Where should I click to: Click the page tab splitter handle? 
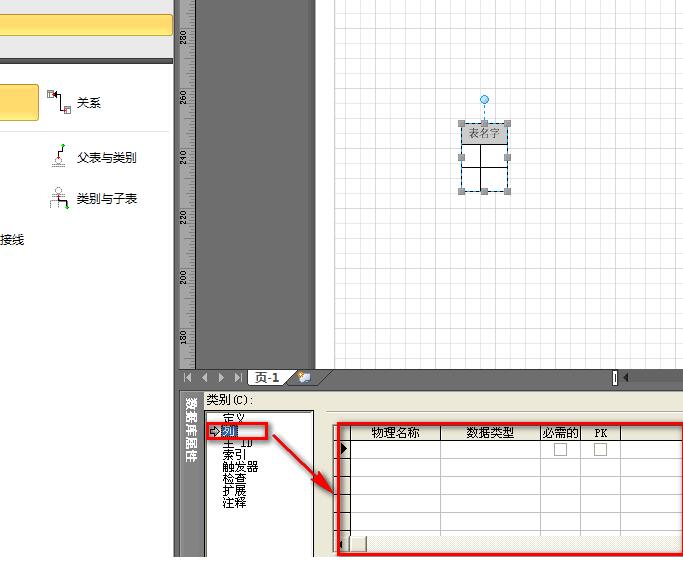pos(615,378)
